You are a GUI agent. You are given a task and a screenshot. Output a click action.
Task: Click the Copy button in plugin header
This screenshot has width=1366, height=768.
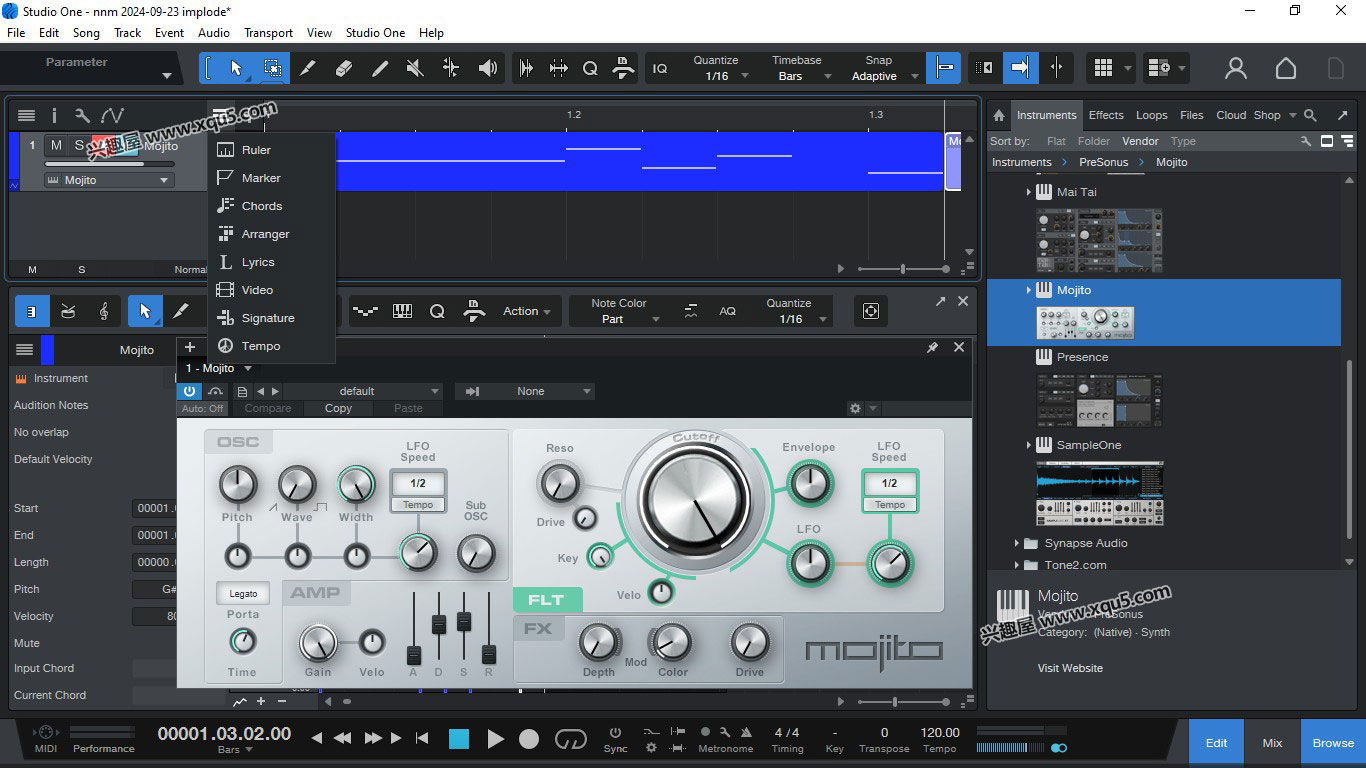[x=338, y=408]
